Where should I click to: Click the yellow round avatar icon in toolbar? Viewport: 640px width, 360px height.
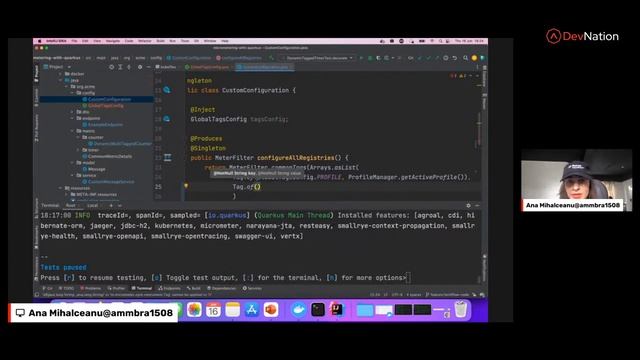pos(474,58)
